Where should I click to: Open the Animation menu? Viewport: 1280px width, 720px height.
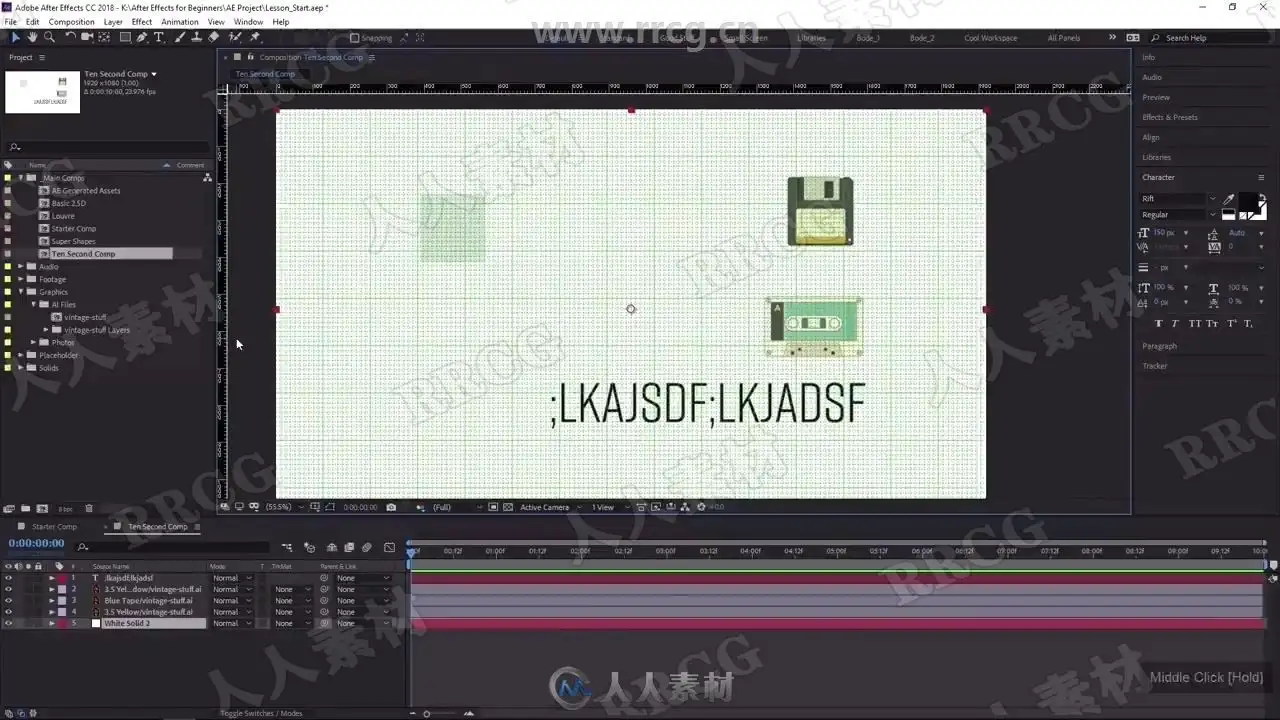[x=180, y=22]
